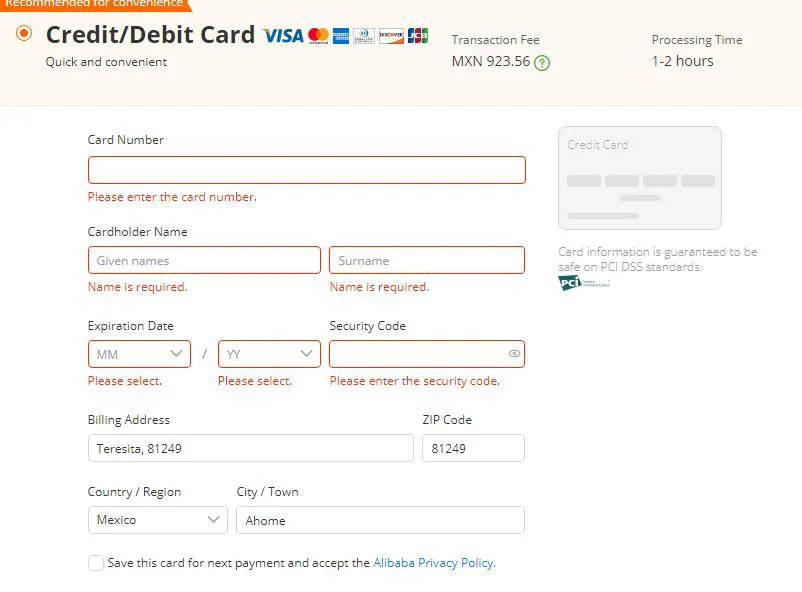802x592 pixels.
Task: Click the Given names field
Action: click(x=204, y=260)
